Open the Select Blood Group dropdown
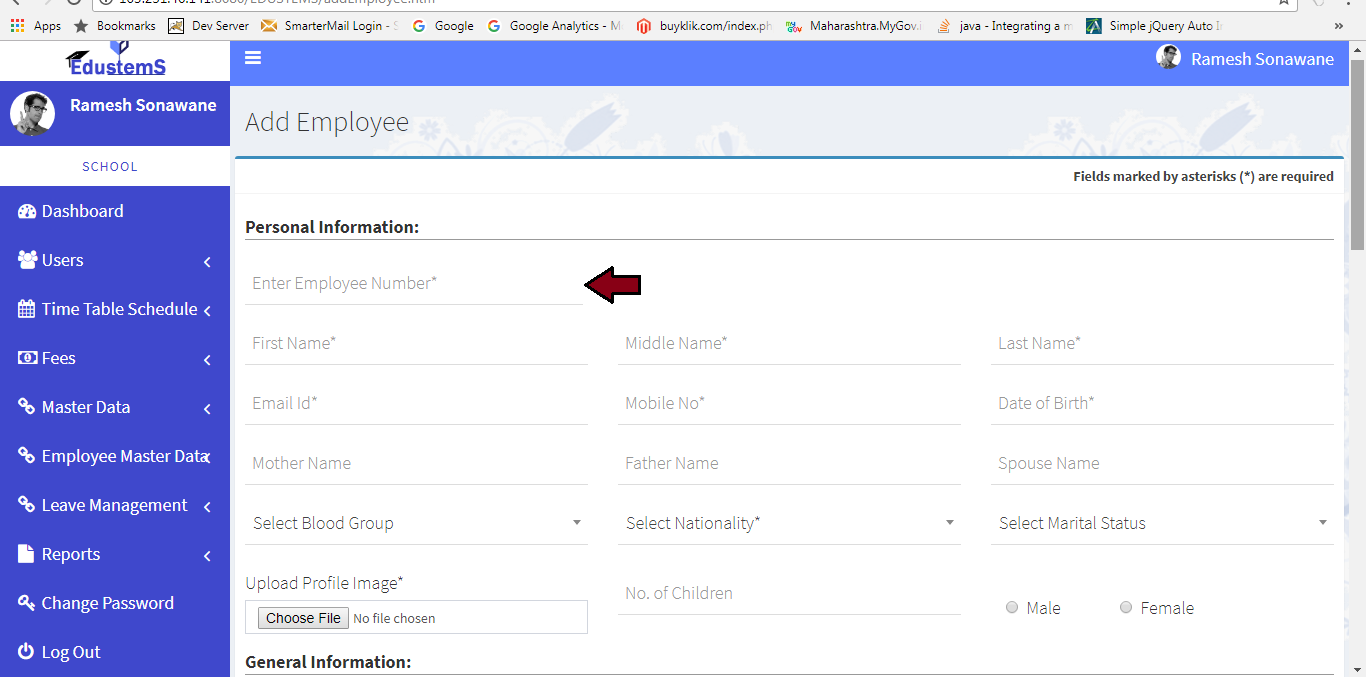Image resolution: width=1366 pixels, height=677 pixels. pyautogui.click(x=416, y=523)
